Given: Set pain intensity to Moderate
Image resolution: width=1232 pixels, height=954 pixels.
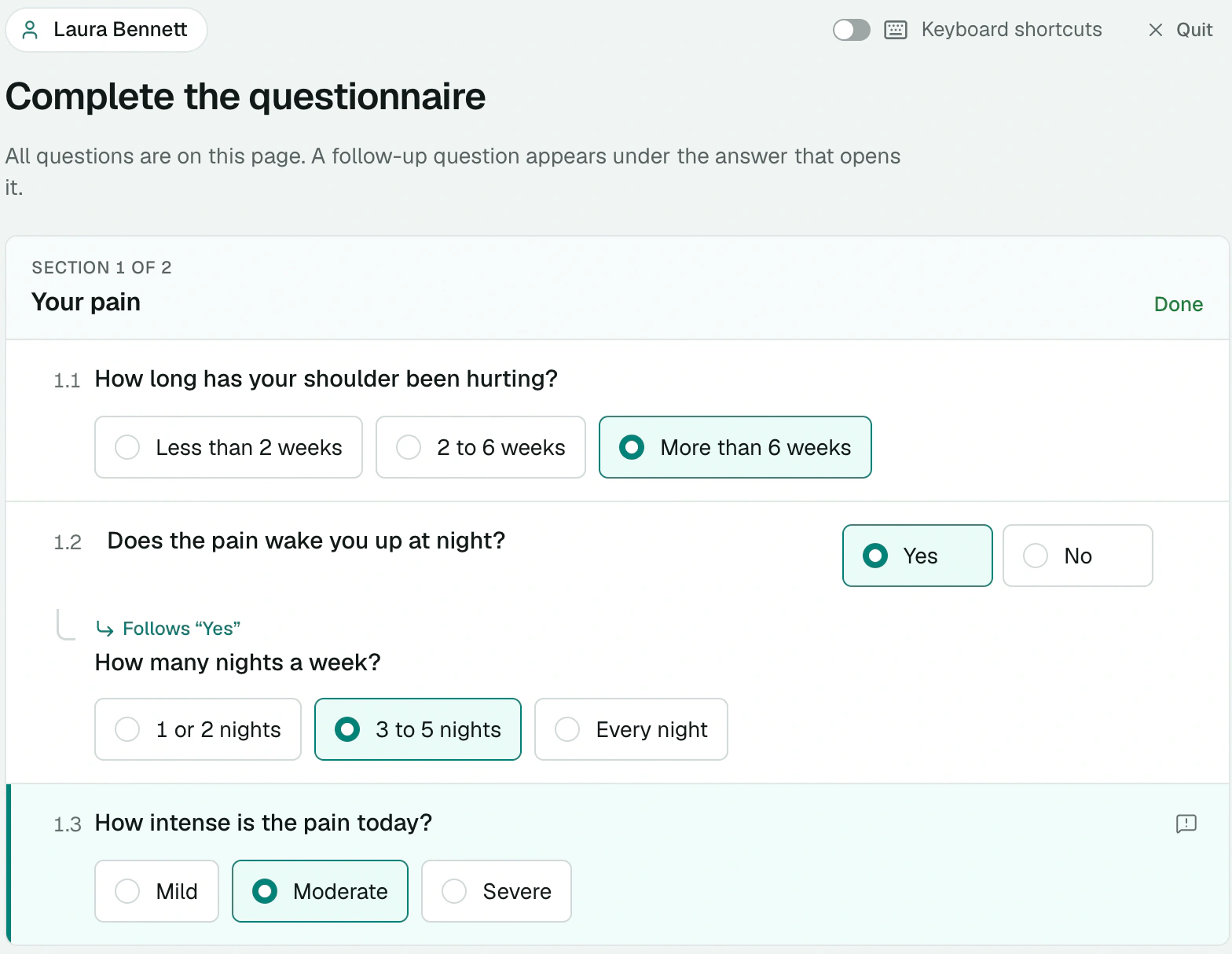Looking at the screenshot, I should pyautogui.click(x=321, y=891).
